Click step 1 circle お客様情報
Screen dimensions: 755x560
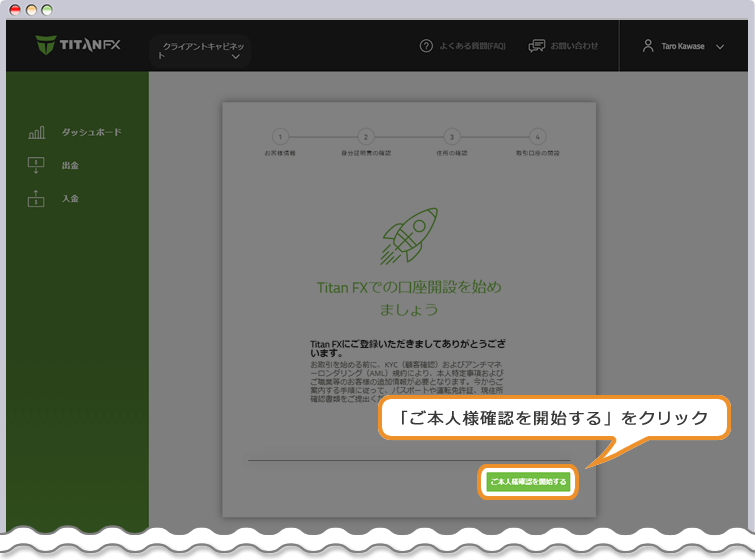(x=280, y=137)
